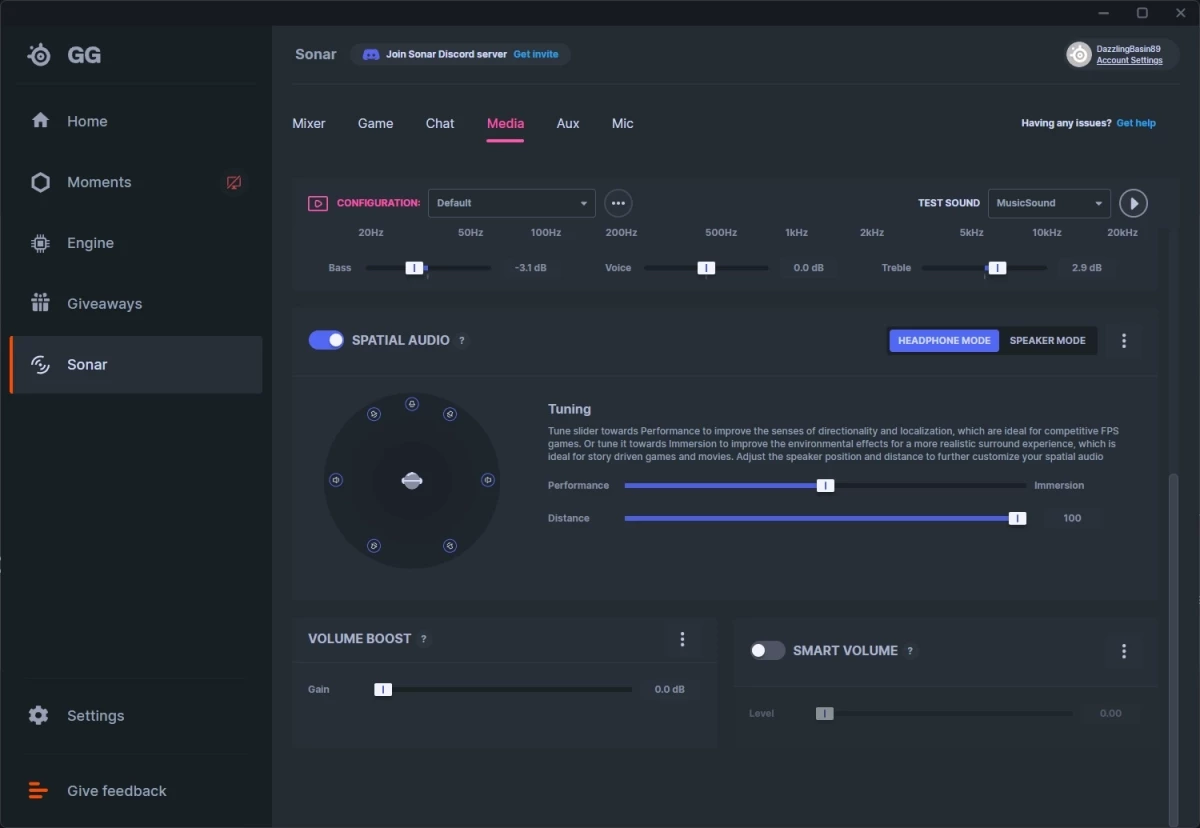This screenshot has width=1200, height=828.
Task: Click the Sonar wave icon in sidebar
Action: point(40,365)
